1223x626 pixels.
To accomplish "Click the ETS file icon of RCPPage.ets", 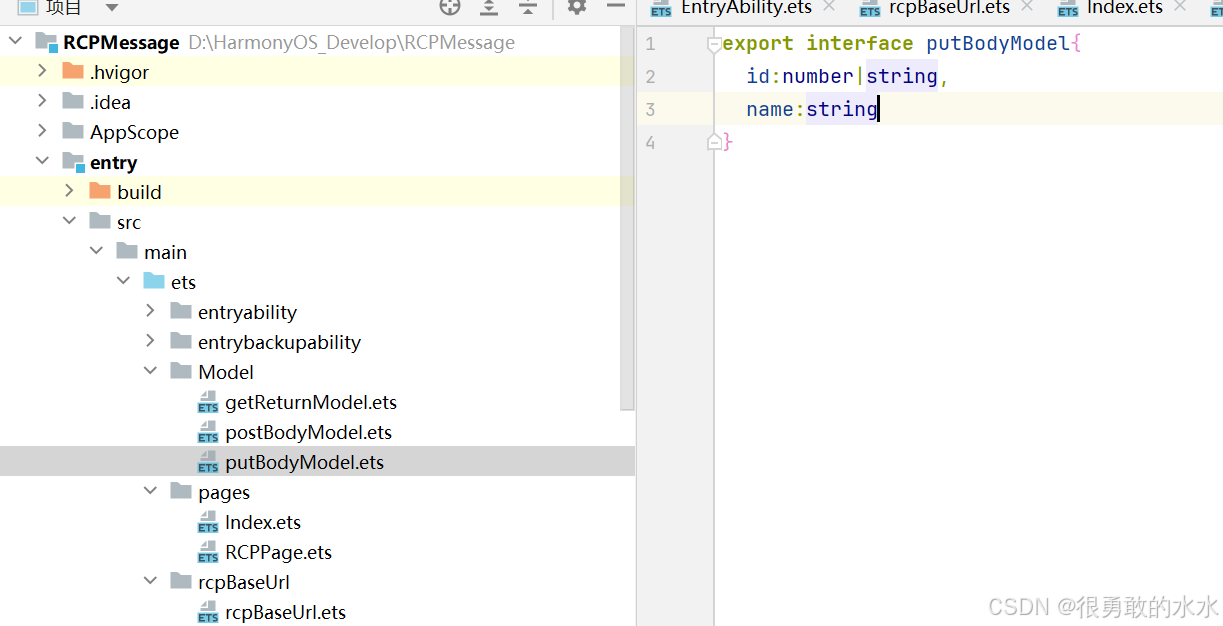I will [x=208, y=553].
